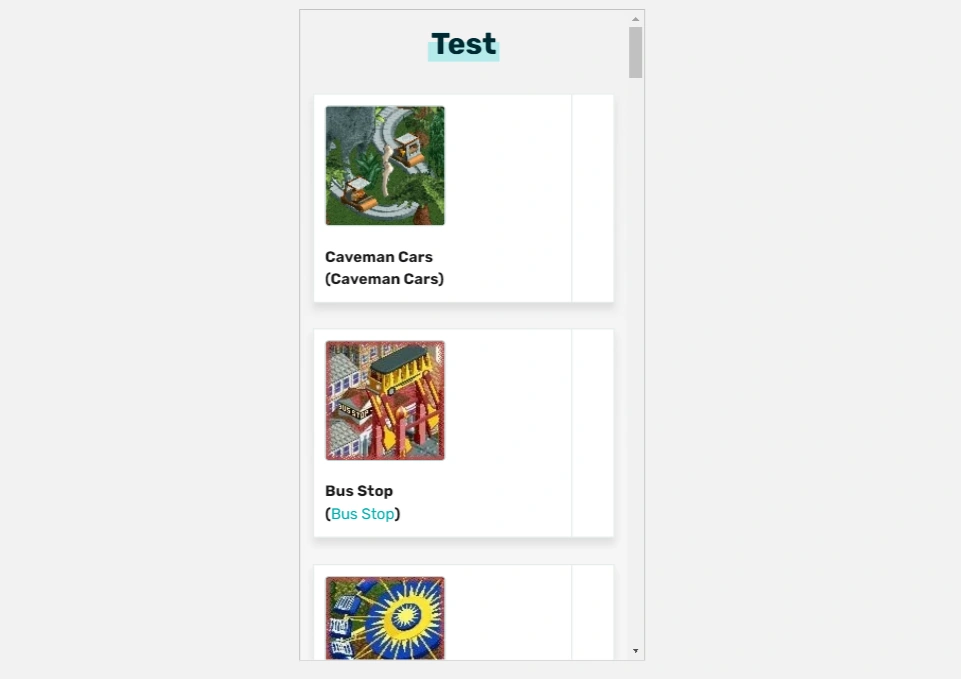Click the highlighted Test heading
This screenshot has width=961, height=679.
464,44
